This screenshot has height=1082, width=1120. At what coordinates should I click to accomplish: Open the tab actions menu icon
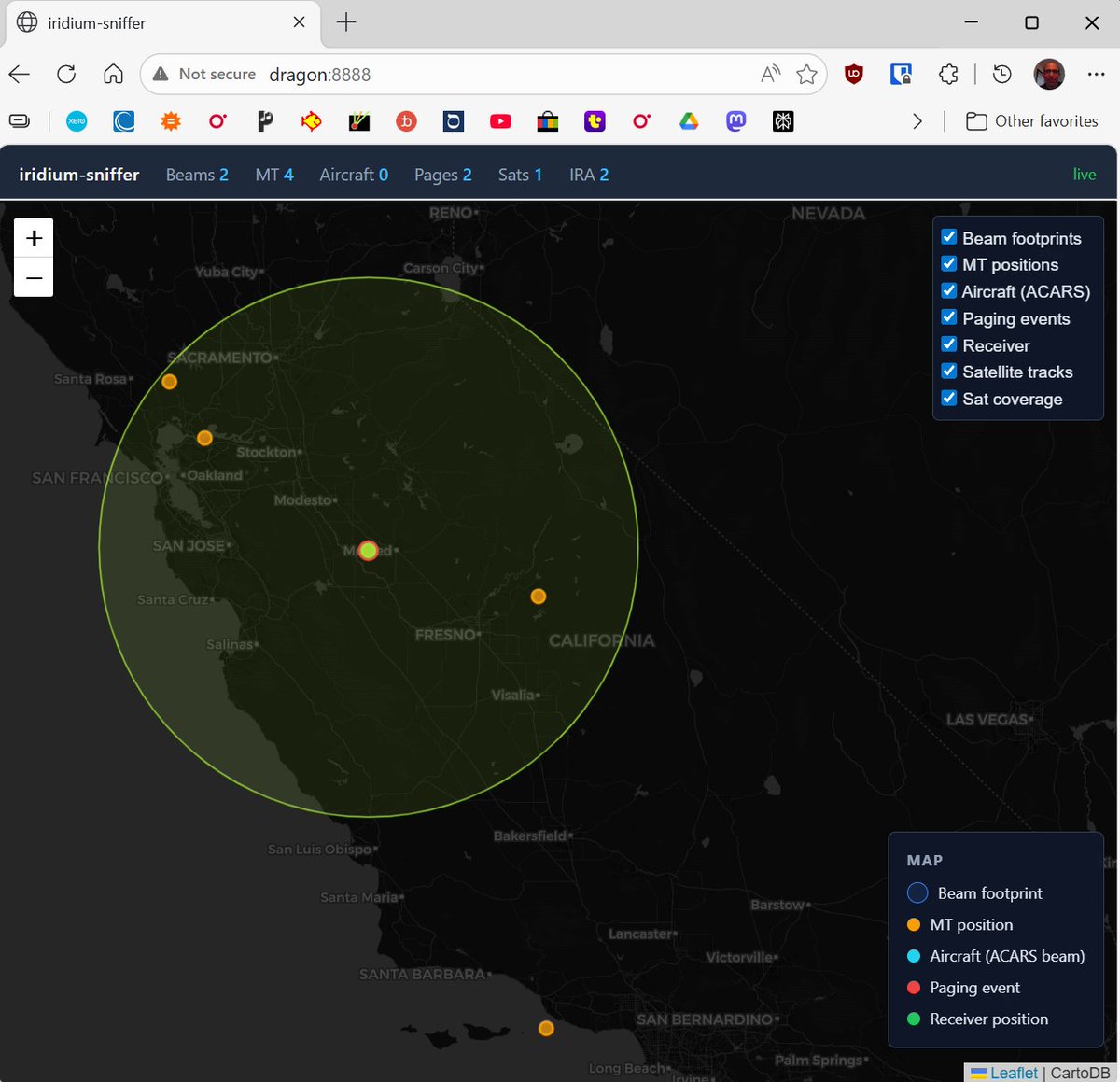20,121
